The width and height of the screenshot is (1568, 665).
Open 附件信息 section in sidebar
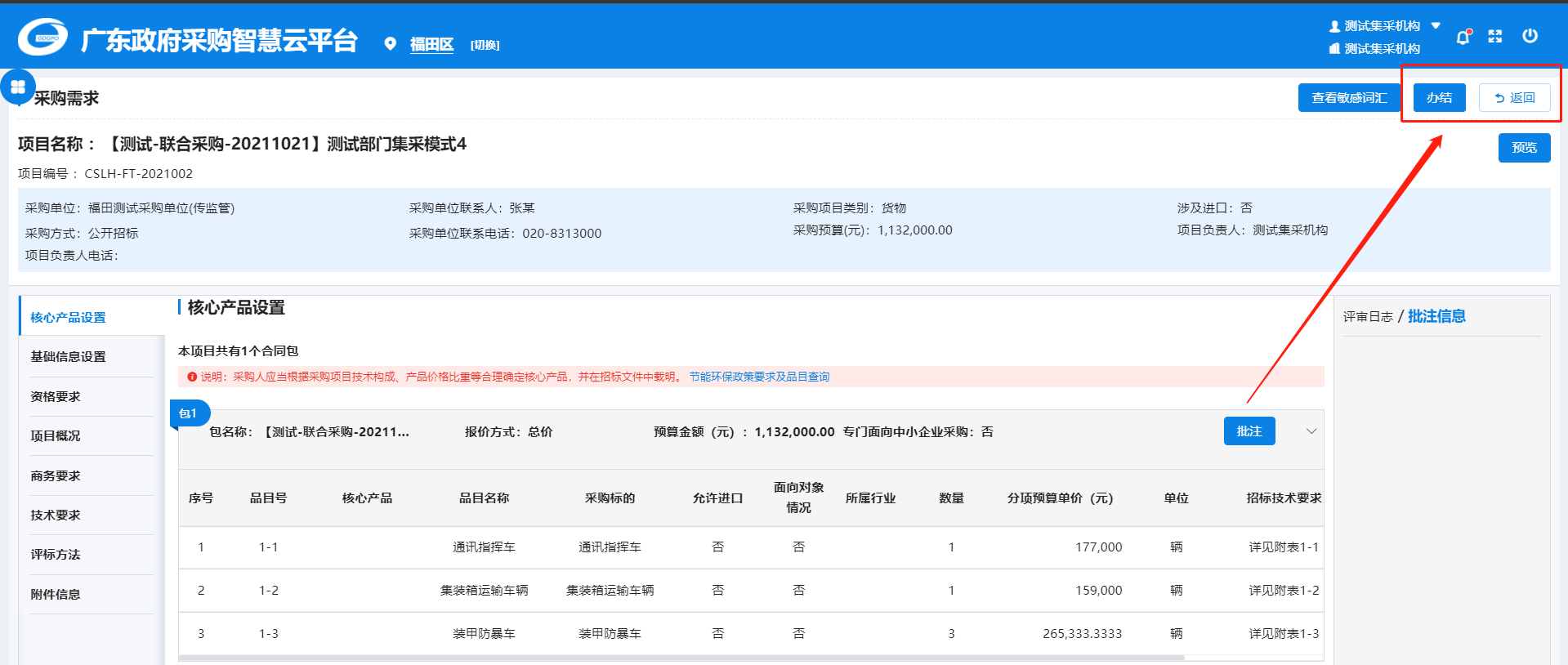click(56, 595)
